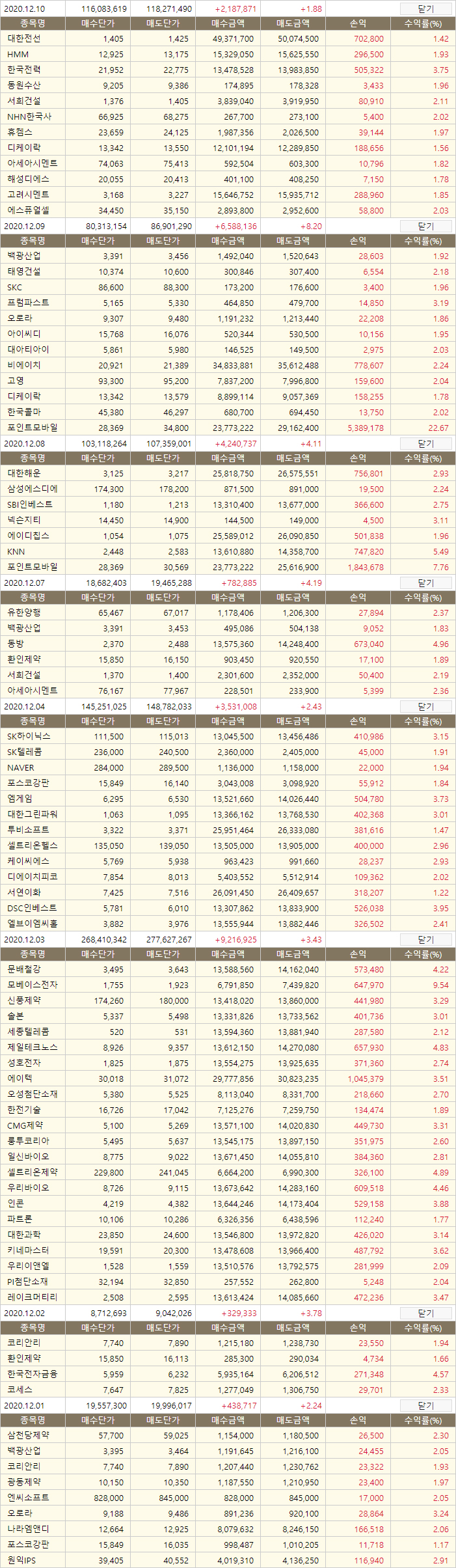Screen dimensions: 456x1568
Task: Click the +6,588,136 profit total
Action: point(235,227)
